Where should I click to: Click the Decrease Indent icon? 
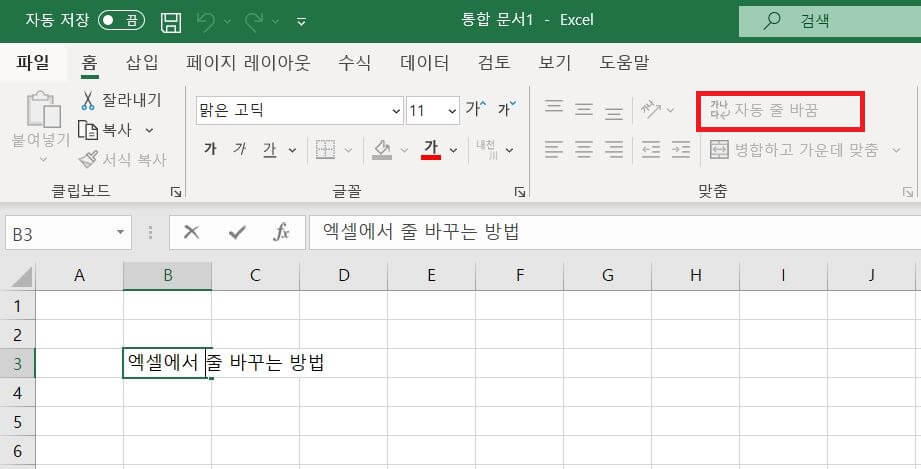[x=650, y=150]
